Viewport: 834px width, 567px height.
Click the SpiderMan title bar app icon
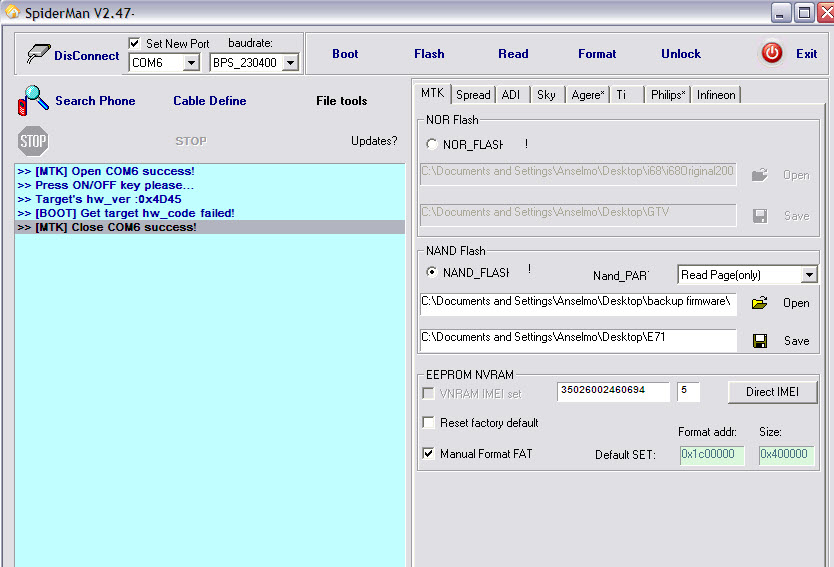pyautogui.click(x=12, y=12)
